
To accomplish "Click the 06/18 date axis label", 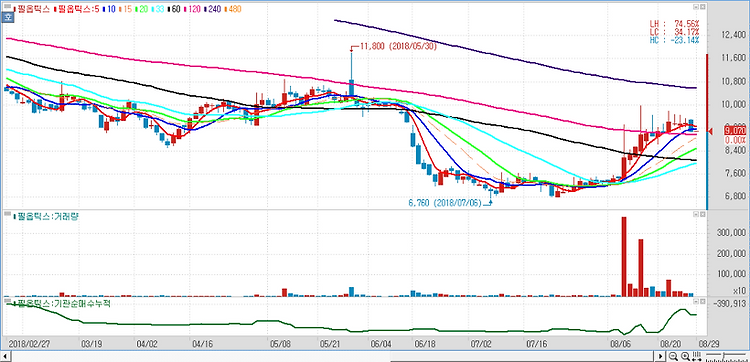I will 425,343.
